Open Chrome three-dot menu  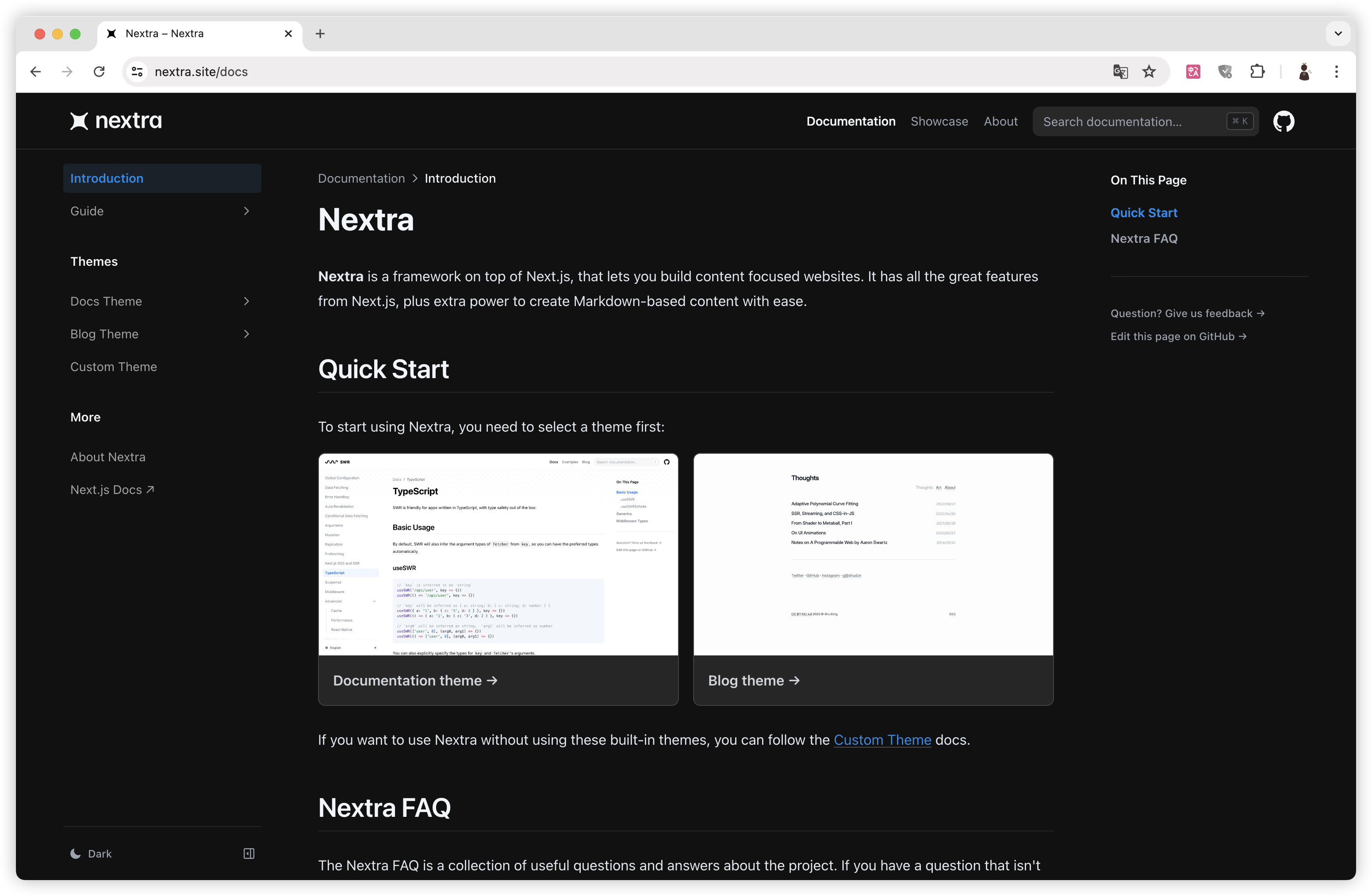tap(1336, 72)
